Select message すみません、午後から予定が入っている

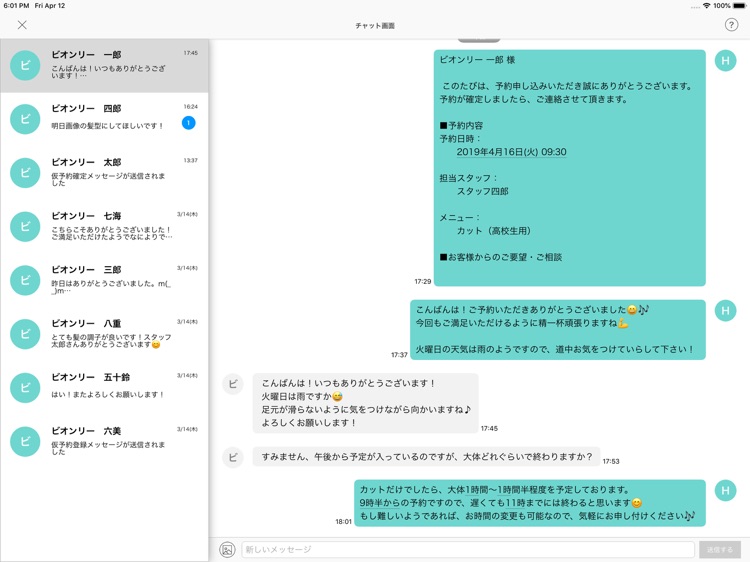[x=426, y=457]
